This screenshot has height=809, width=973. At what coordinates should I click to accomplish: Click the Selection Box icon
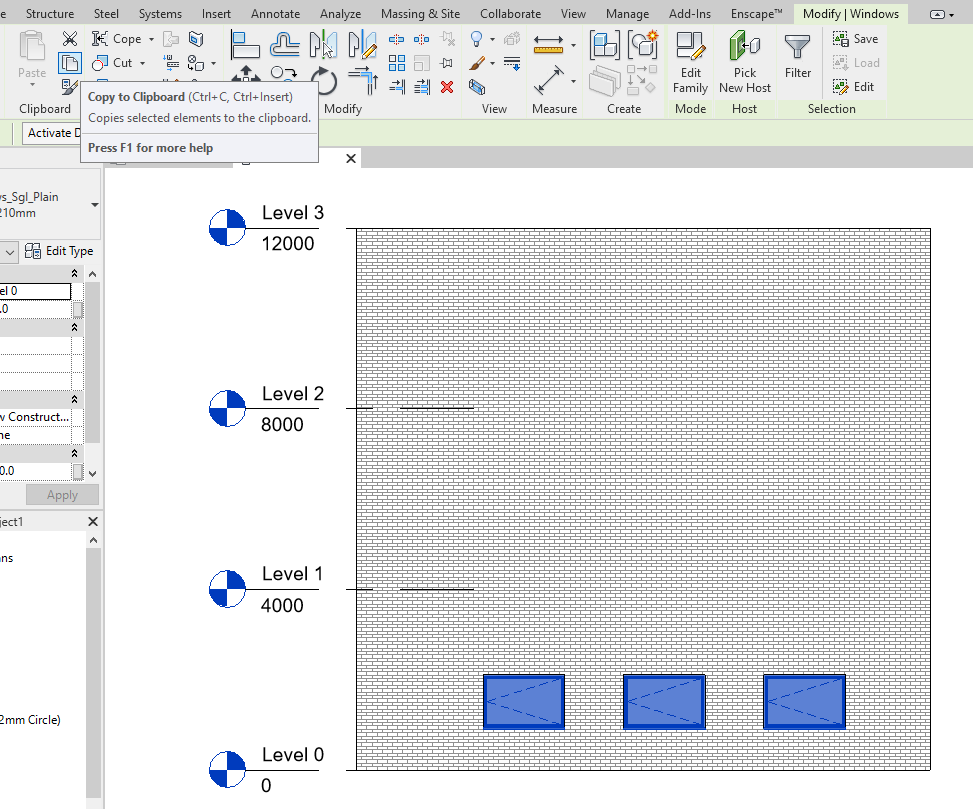click(477, 87)
